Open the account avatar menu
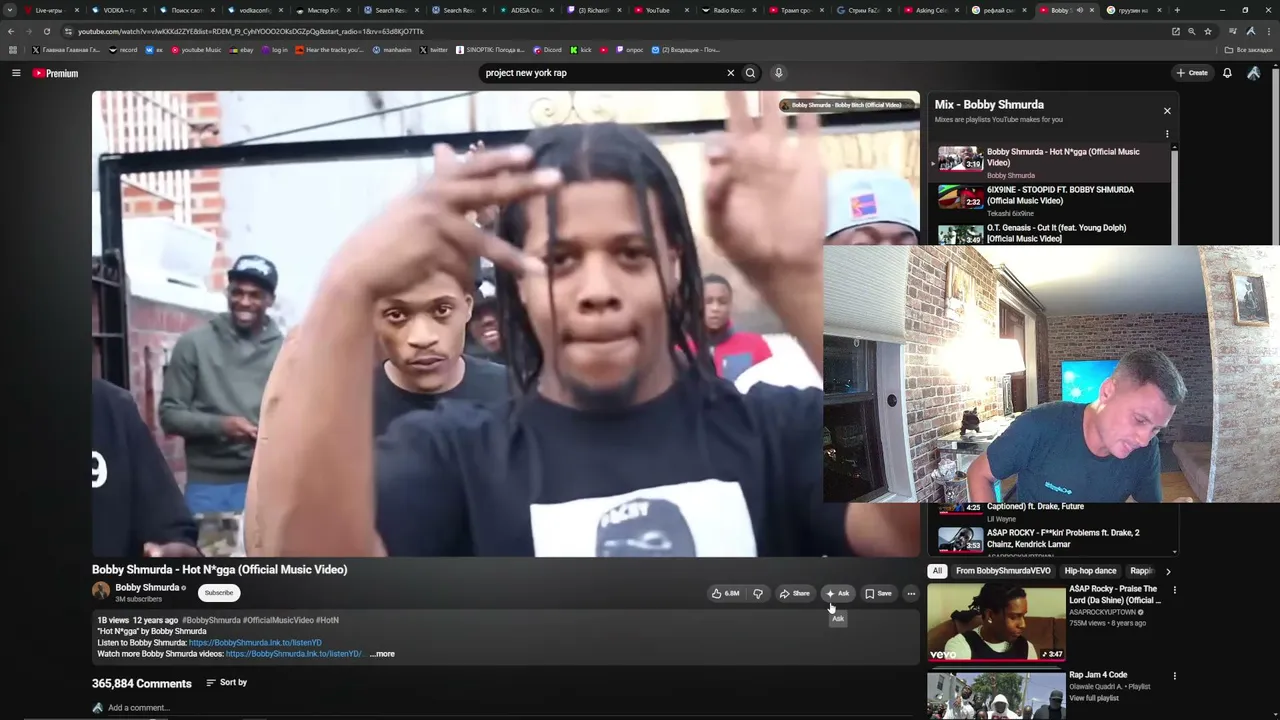1280x720 pixels. click(x=1254, y=73)
